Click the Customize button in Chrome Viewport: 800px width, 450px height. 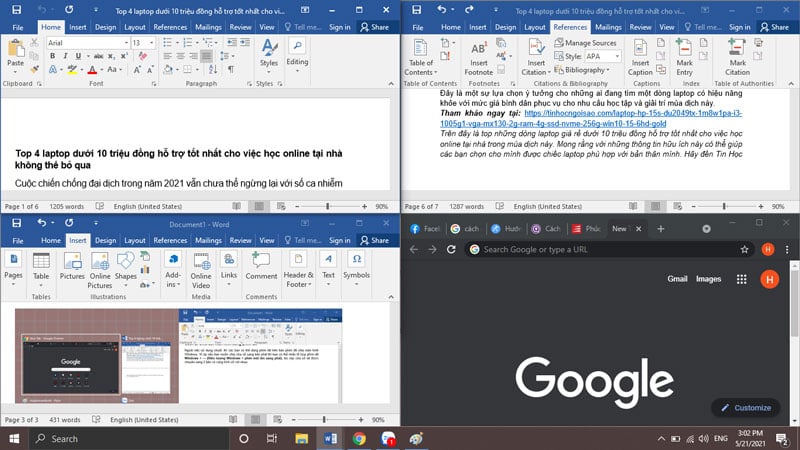(745, 408)
